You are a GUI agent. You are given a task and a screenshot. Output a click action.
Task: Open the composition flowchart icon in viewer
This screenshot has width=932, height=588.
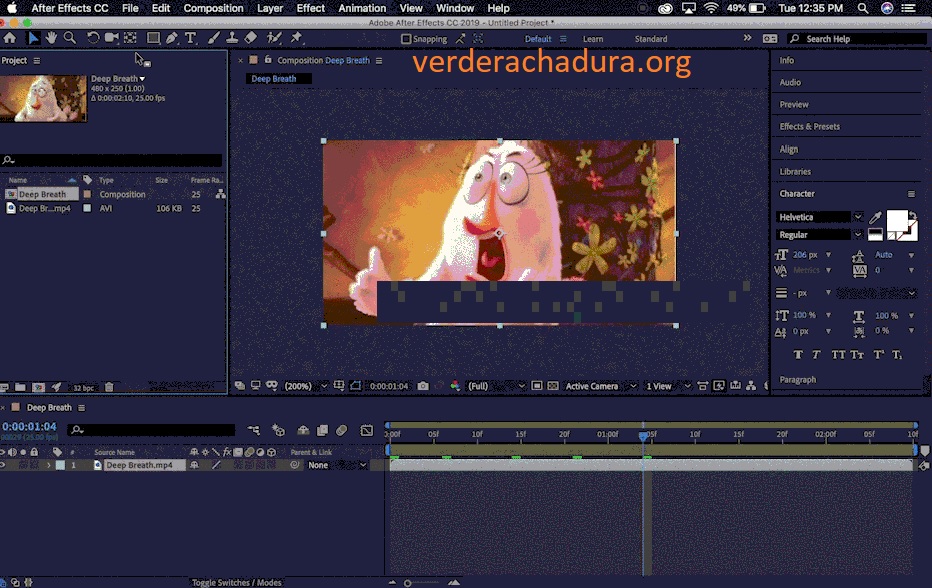(x=751, y=386)
